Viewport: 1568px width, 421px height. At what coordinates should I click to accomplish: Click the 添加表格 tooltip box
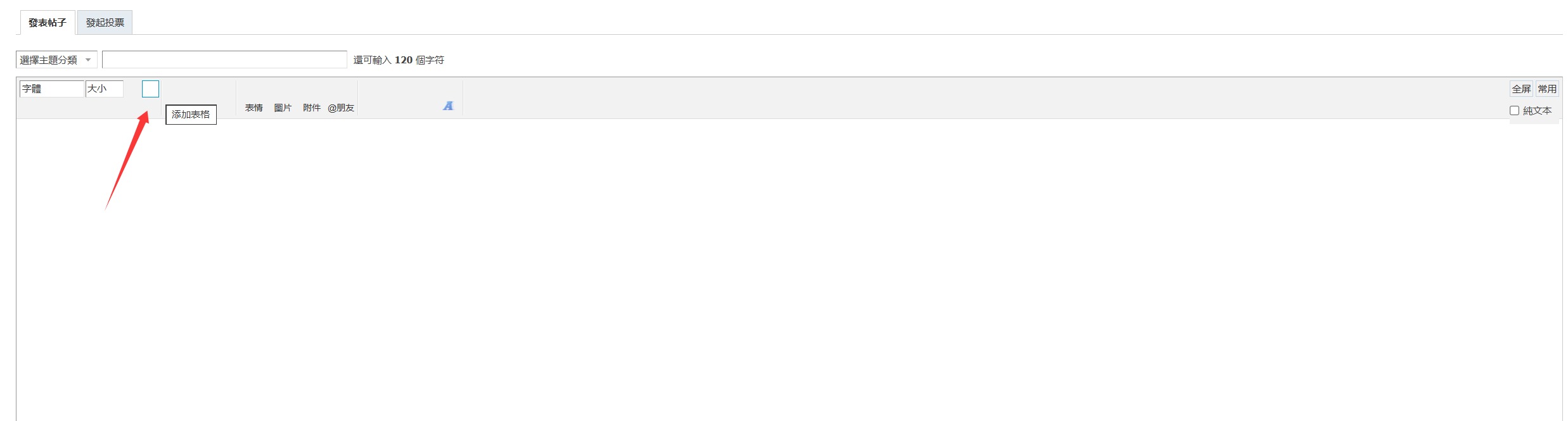point(191,115)
